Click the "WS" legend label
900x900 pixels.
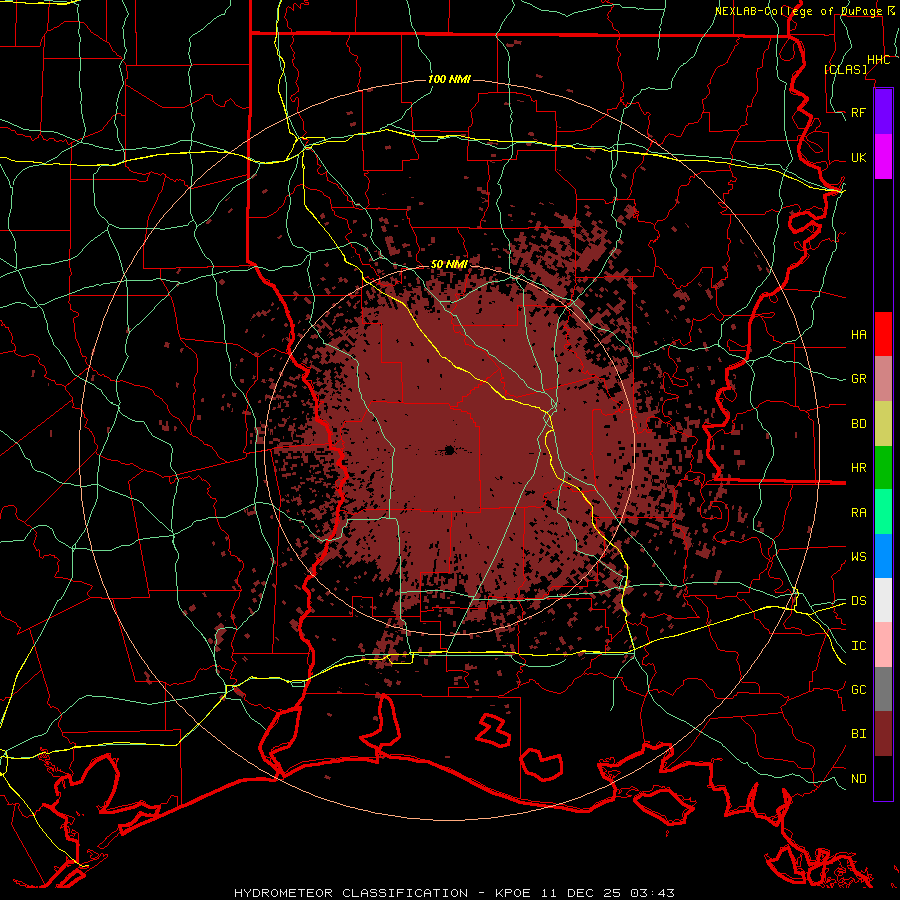(x=859, y=557)
